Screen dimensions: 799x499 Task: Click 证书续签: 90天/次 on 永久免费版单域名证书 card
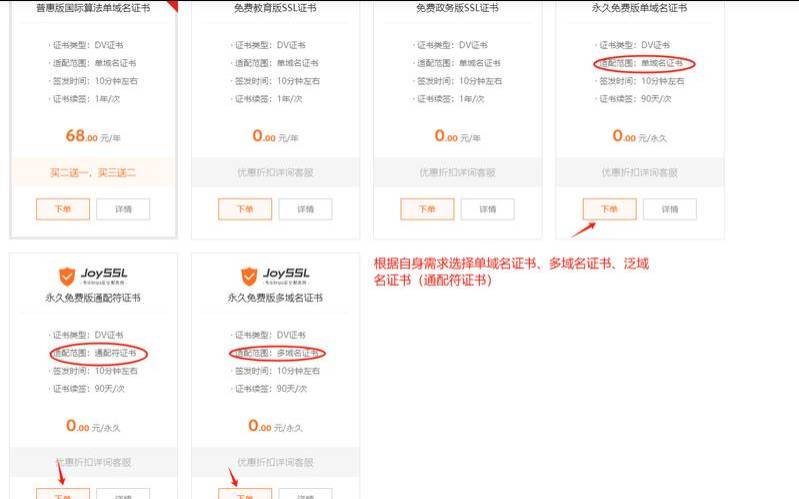(x=634, y=99)
